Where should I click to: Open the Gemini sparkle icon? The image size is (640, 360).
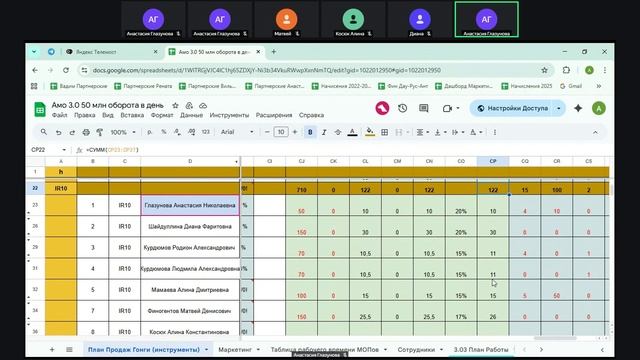click(578, 108)
